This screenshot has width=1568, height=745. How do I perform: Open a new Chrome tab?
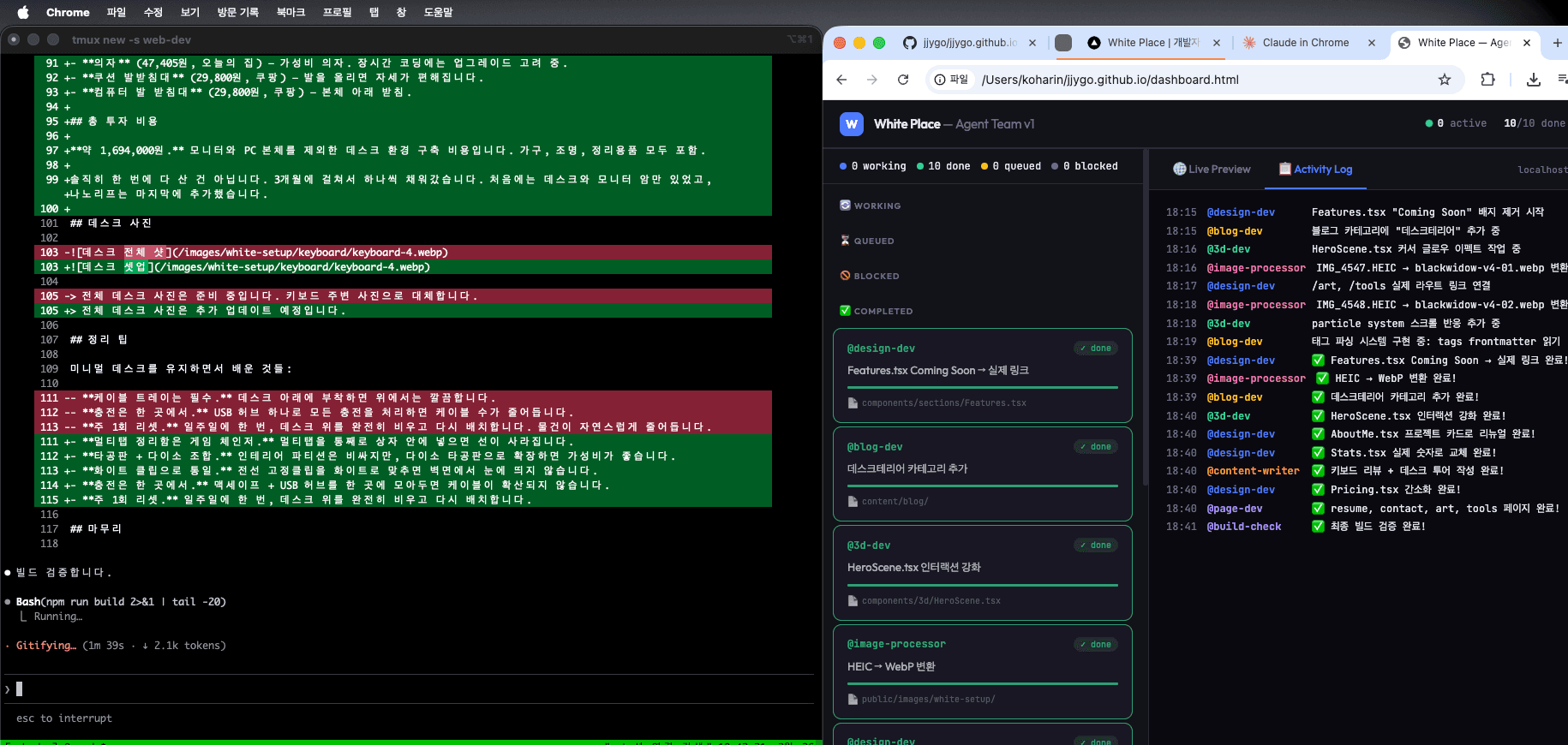tap(1558, 43)
